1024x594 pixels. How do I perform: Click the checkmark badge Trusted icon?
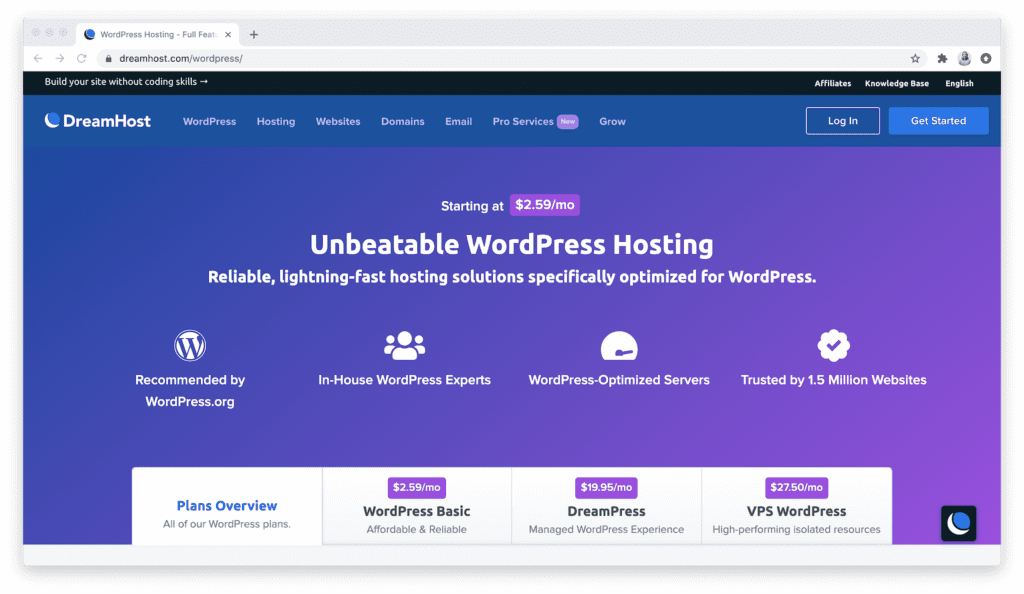point(833,345)
